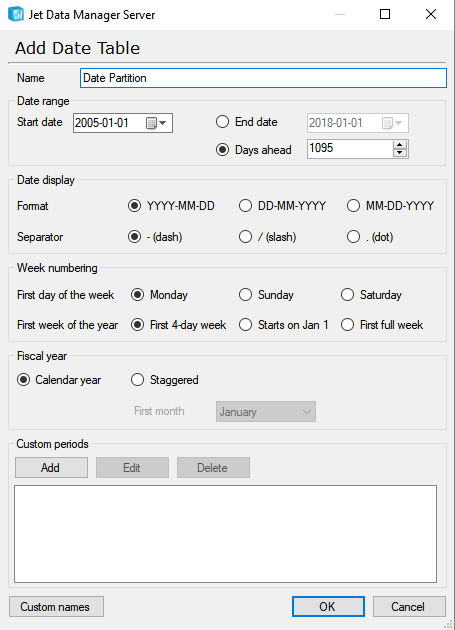Click the Add custom period button

coord(51,468)
